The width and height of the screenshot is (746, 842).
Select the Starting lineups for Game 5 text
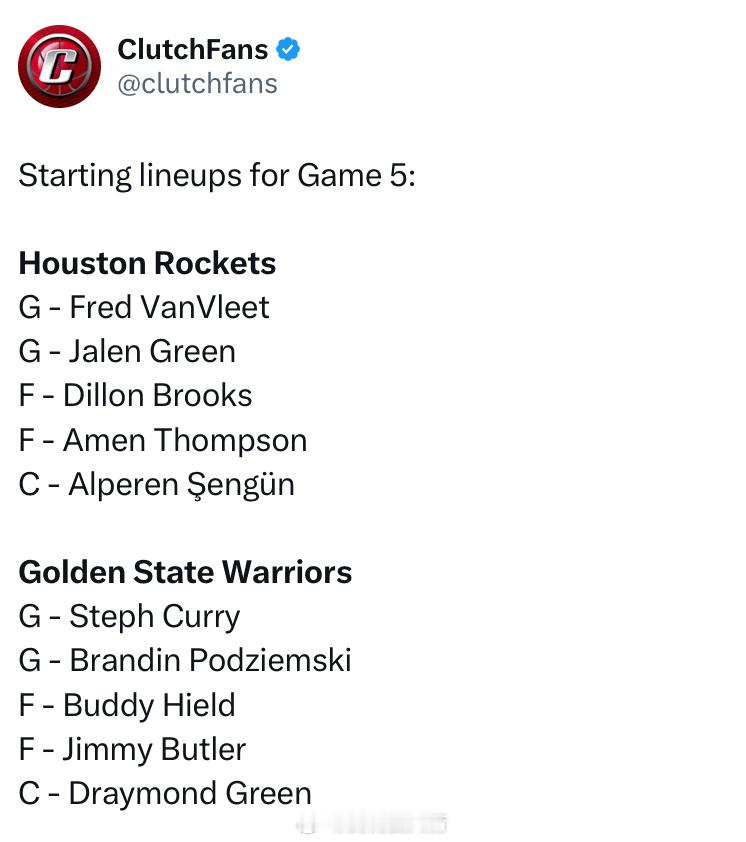(217, 176)
